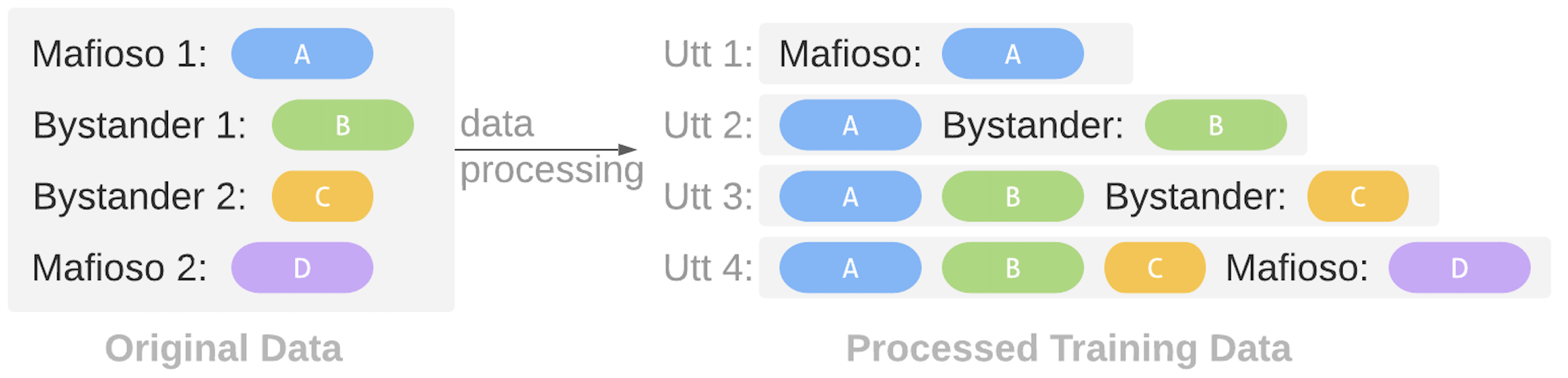Select the orange C pill beside Bystander 2

pos(322,196)
